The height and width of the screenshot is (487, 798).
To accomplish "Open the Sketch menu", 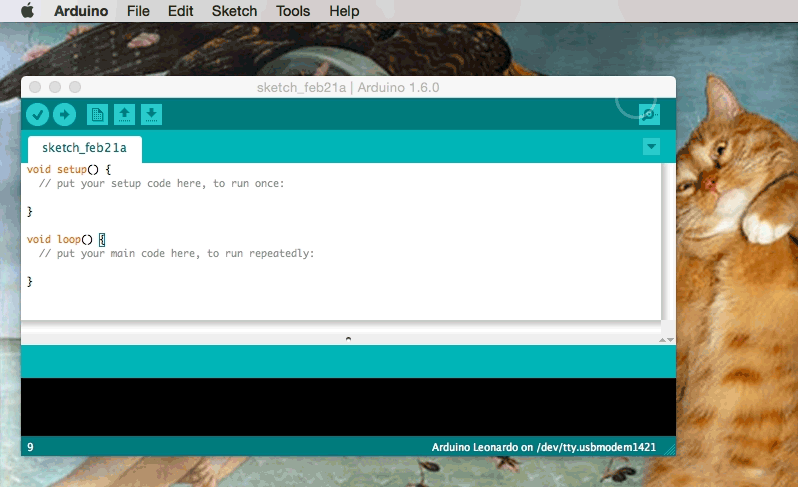I will tap(234, 11).
